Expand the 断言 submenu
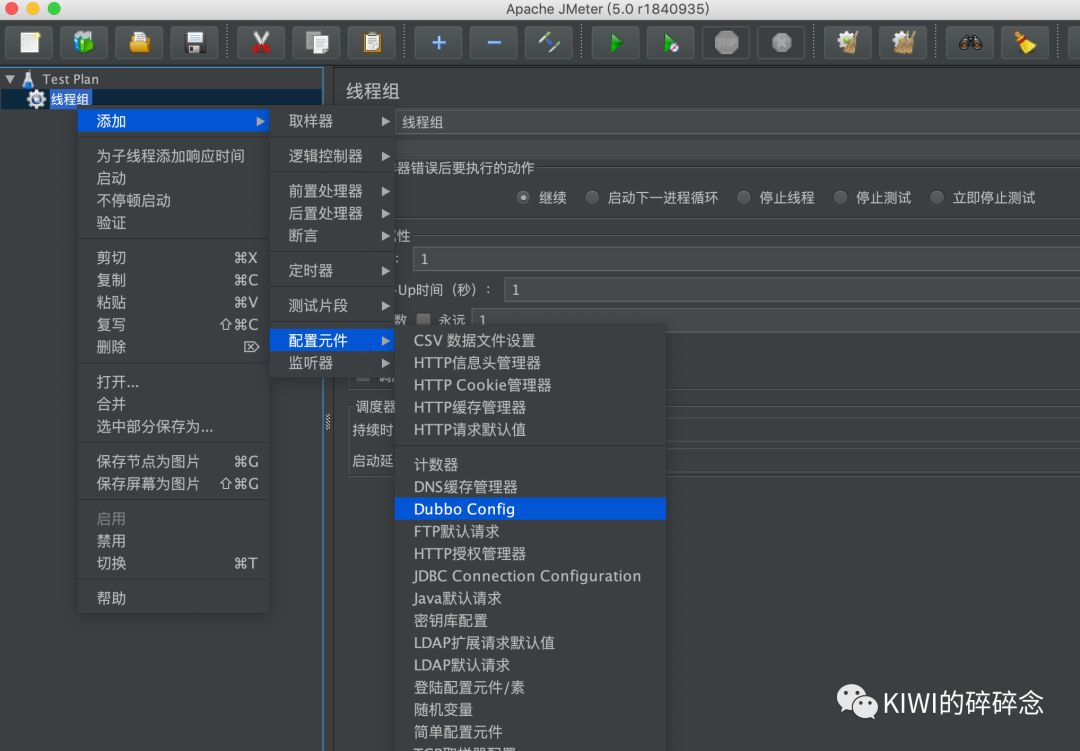 coord(331,236)
